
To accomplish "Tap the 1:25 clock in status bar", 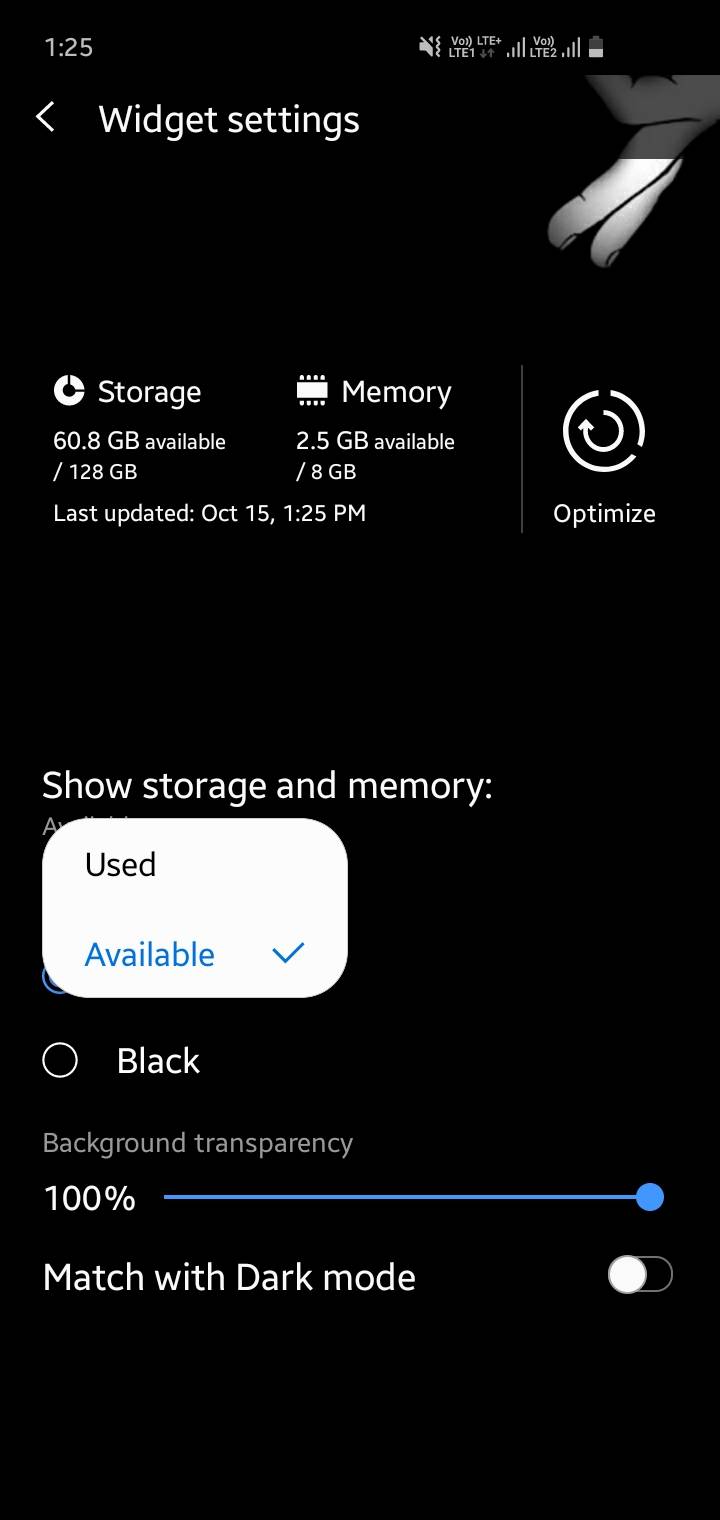I will click(x=67, y=46).
